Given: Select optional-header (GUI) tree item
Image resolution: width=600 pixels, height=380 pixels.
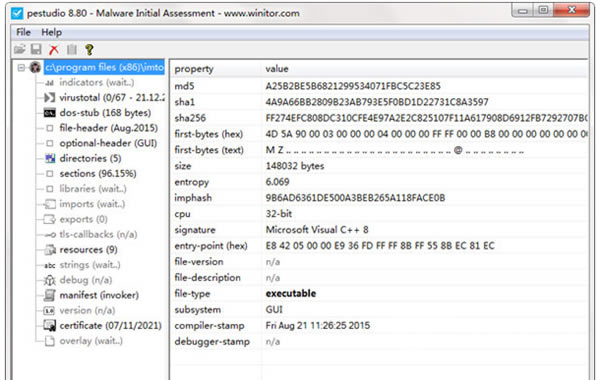Looking at the screenshot, I should (x=108, y=144).
